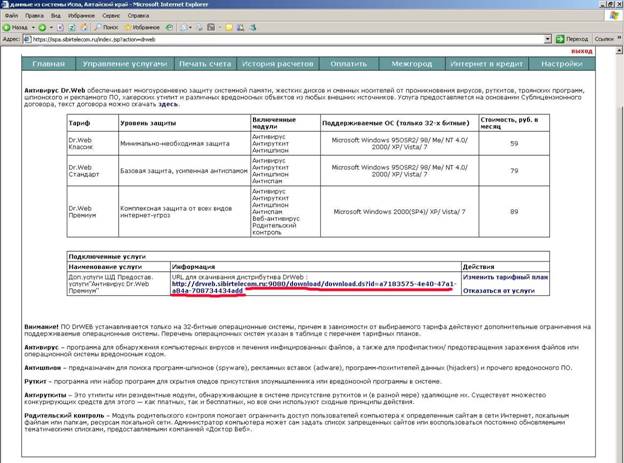Click the price 59 cell
This screenshot has width=624, height=463.
click(514, 143)
